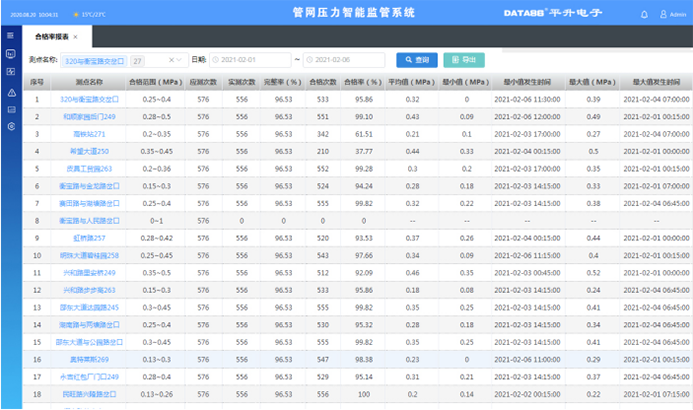Open the measuring point link in row 17

89,377
